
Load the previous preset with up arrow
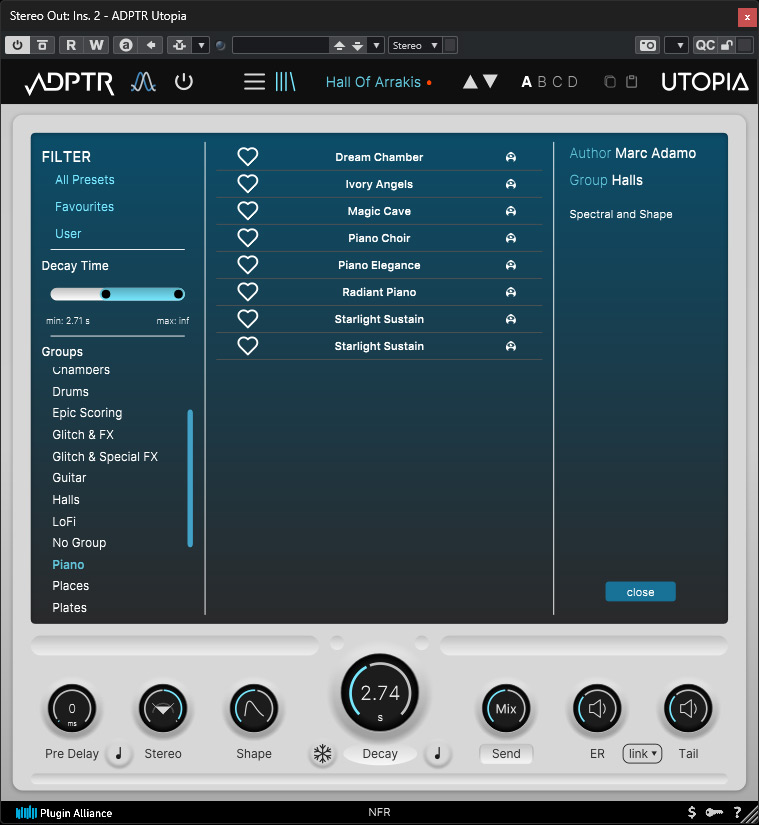pyautogui.click(x=470, y=82)
